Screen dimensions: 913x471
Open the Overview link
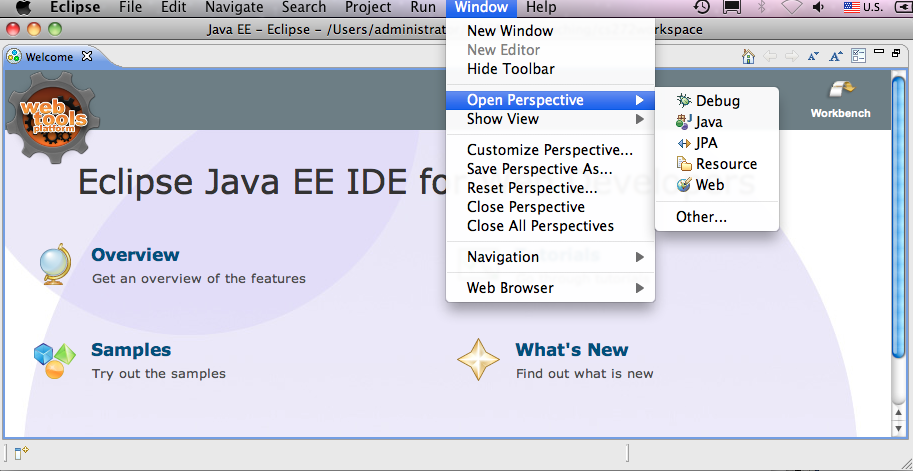tap(135, 255)
